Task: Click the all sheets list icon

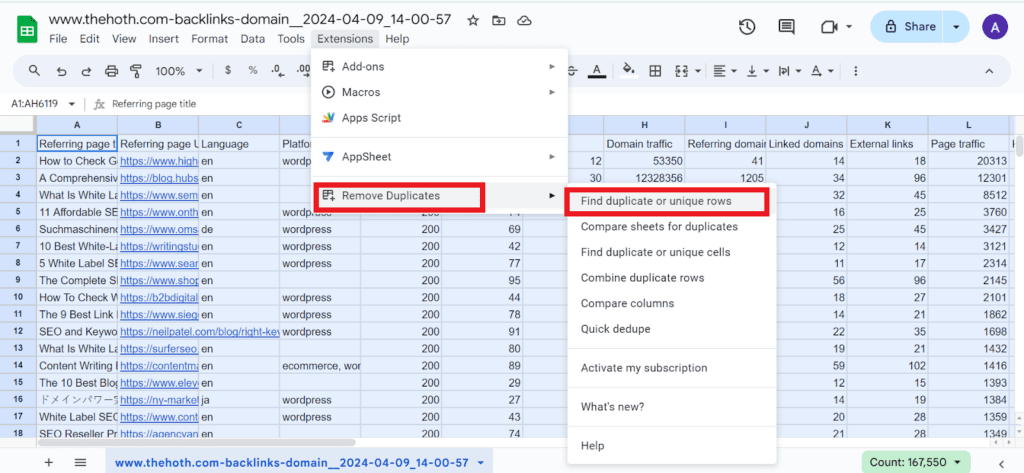Action: (80, 463)
